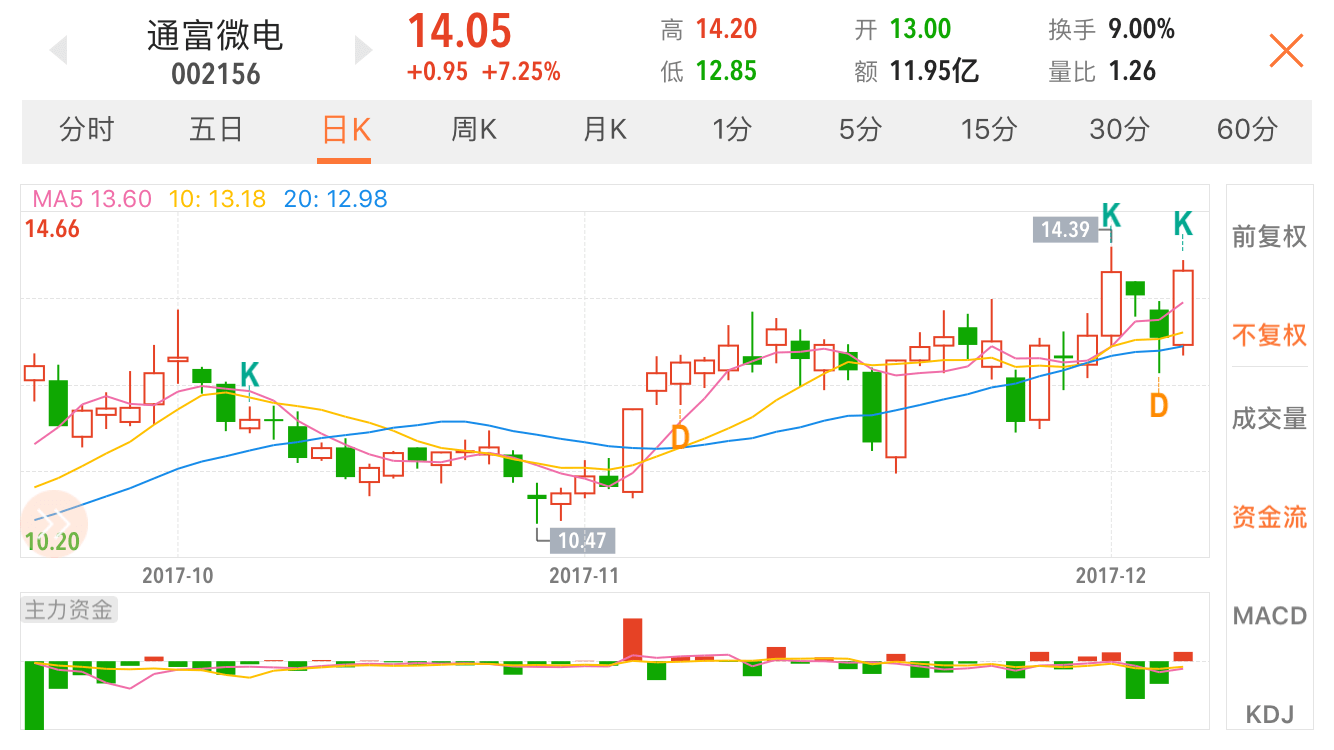The height and width of the screenshot is (750, 1334).
Task: Click the 14.66 axis maximum
Action: coord(52,229)
